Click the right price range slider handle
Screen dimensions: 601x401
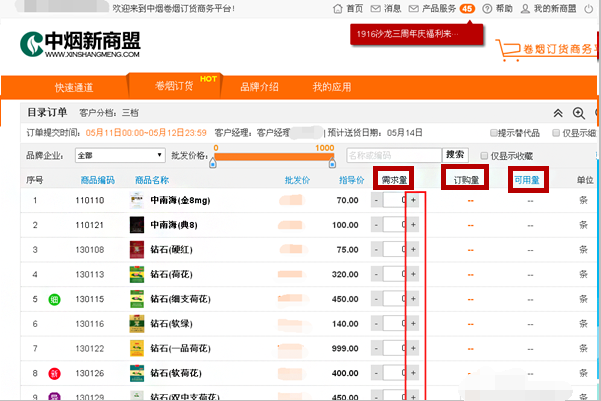pos(332,163)
